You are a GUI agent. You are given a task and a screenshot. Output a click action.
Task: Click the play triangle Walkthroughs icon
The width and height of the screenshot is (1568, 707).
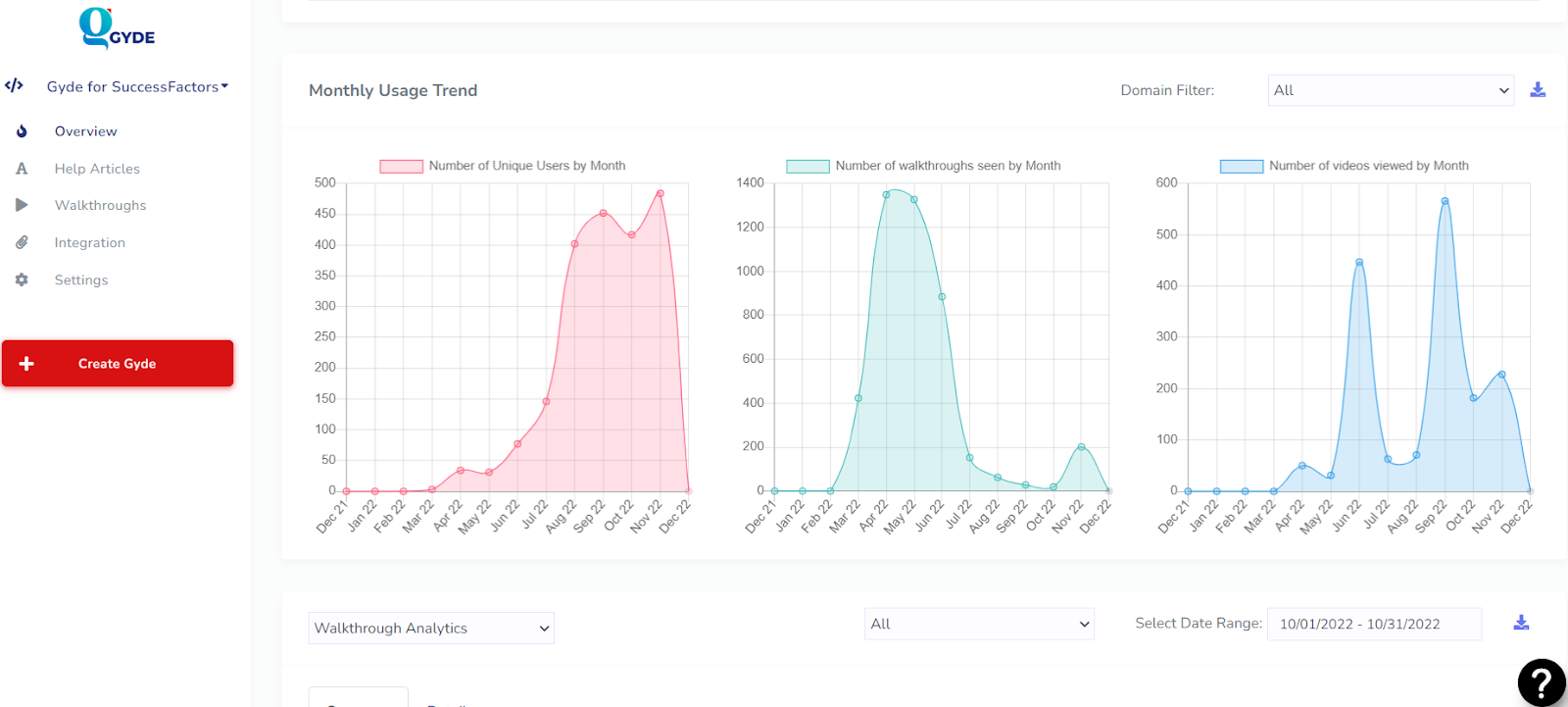click(22, 205)
